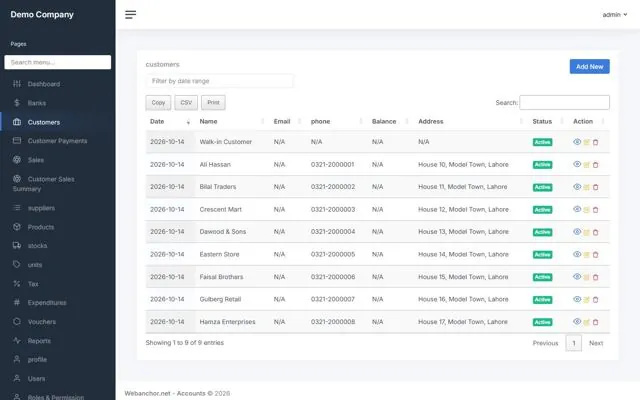
Task: Go to Previous page
Action: (545, 343)
